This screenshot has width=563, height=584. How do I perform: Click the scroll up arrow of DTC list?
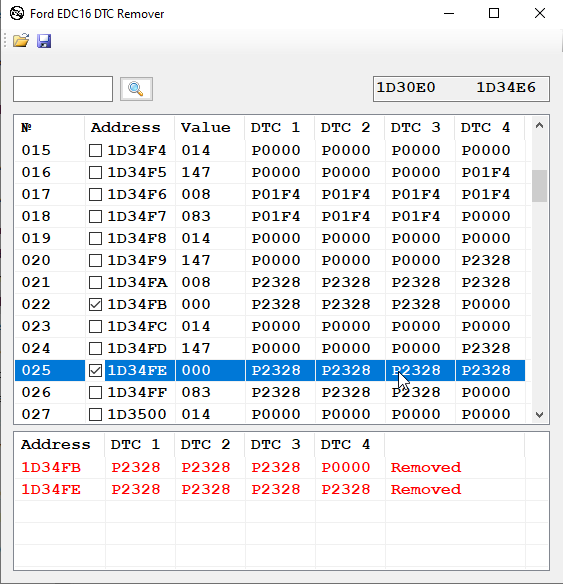point(539,126)
